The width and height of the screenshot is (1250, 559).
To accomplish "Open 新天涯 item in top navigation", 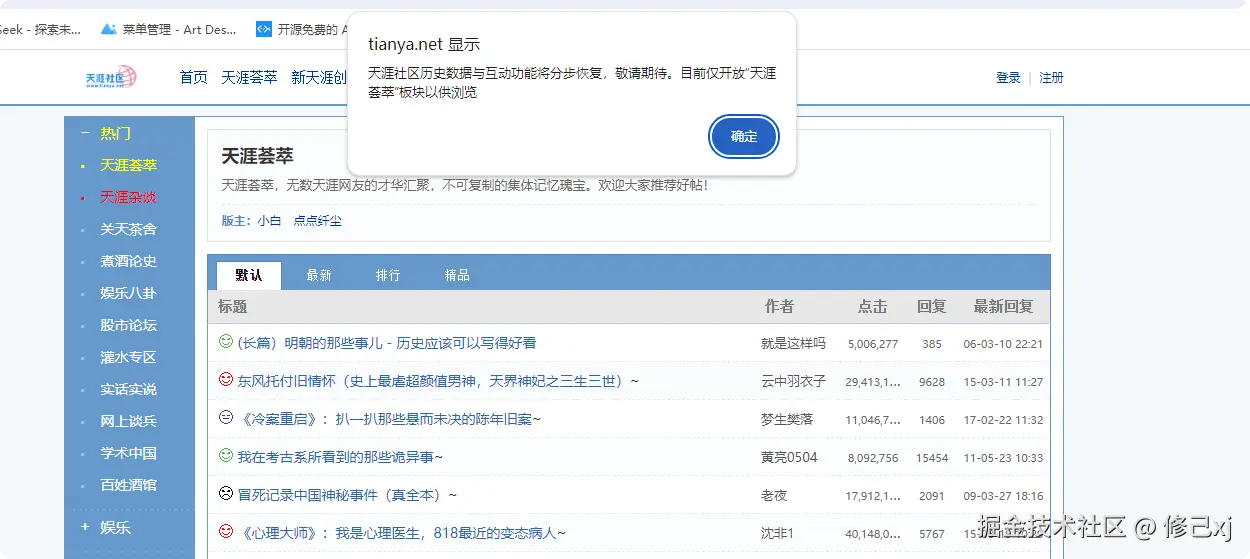I will coord(319,77).
